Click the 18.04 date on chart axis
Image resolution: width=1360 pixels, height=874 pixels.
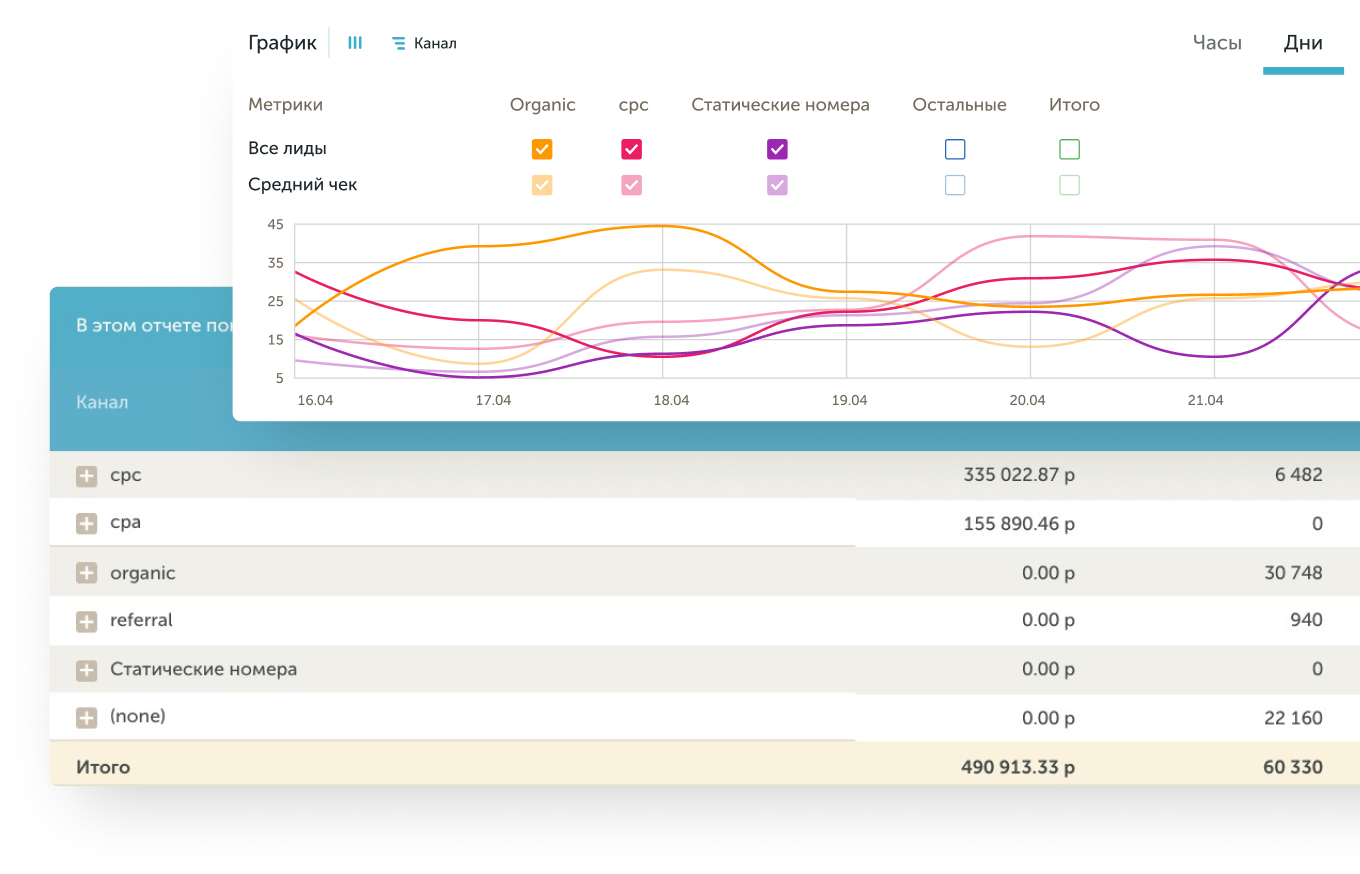coord(671,400)
